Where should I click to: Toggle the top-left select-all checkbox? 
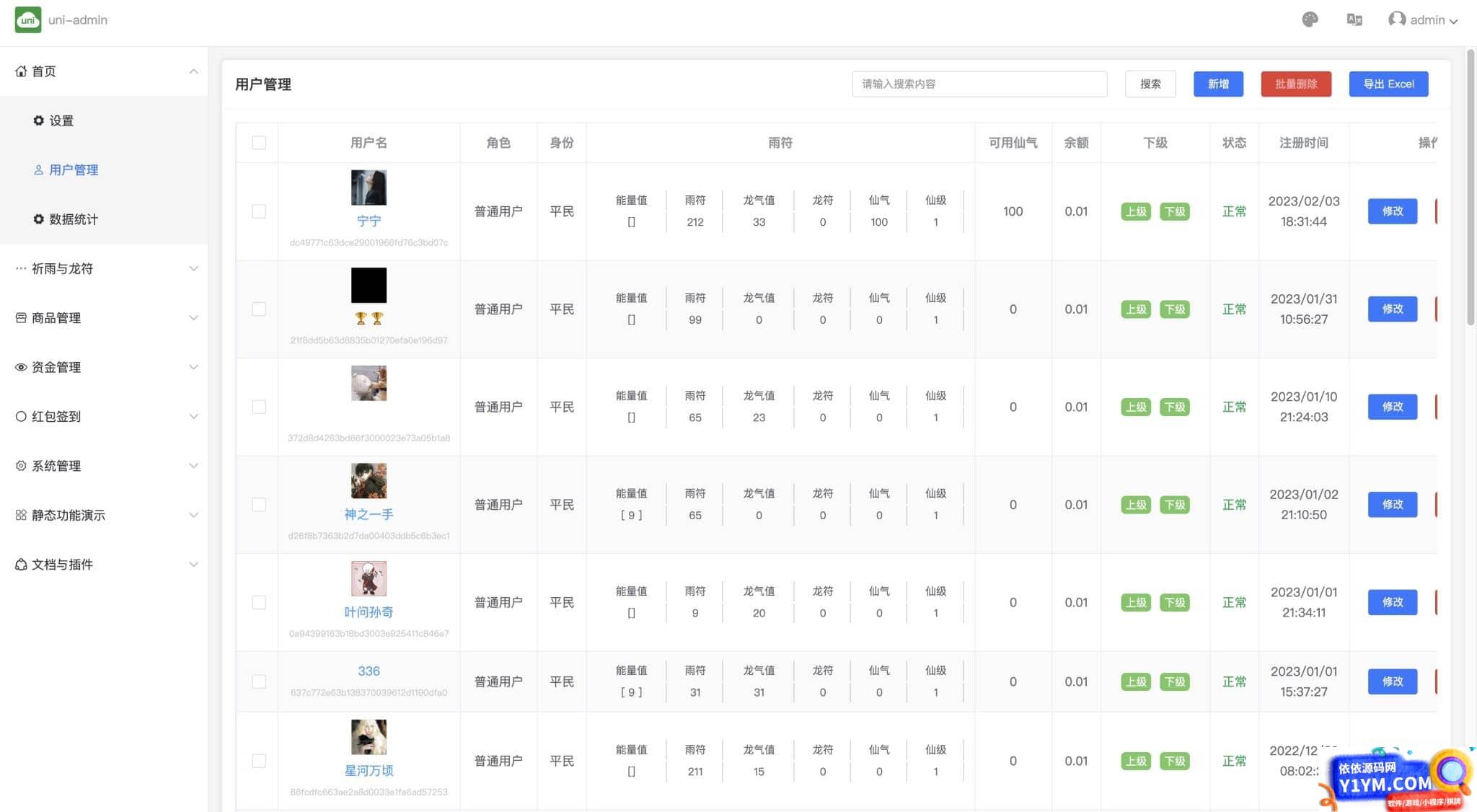point(258,142)
